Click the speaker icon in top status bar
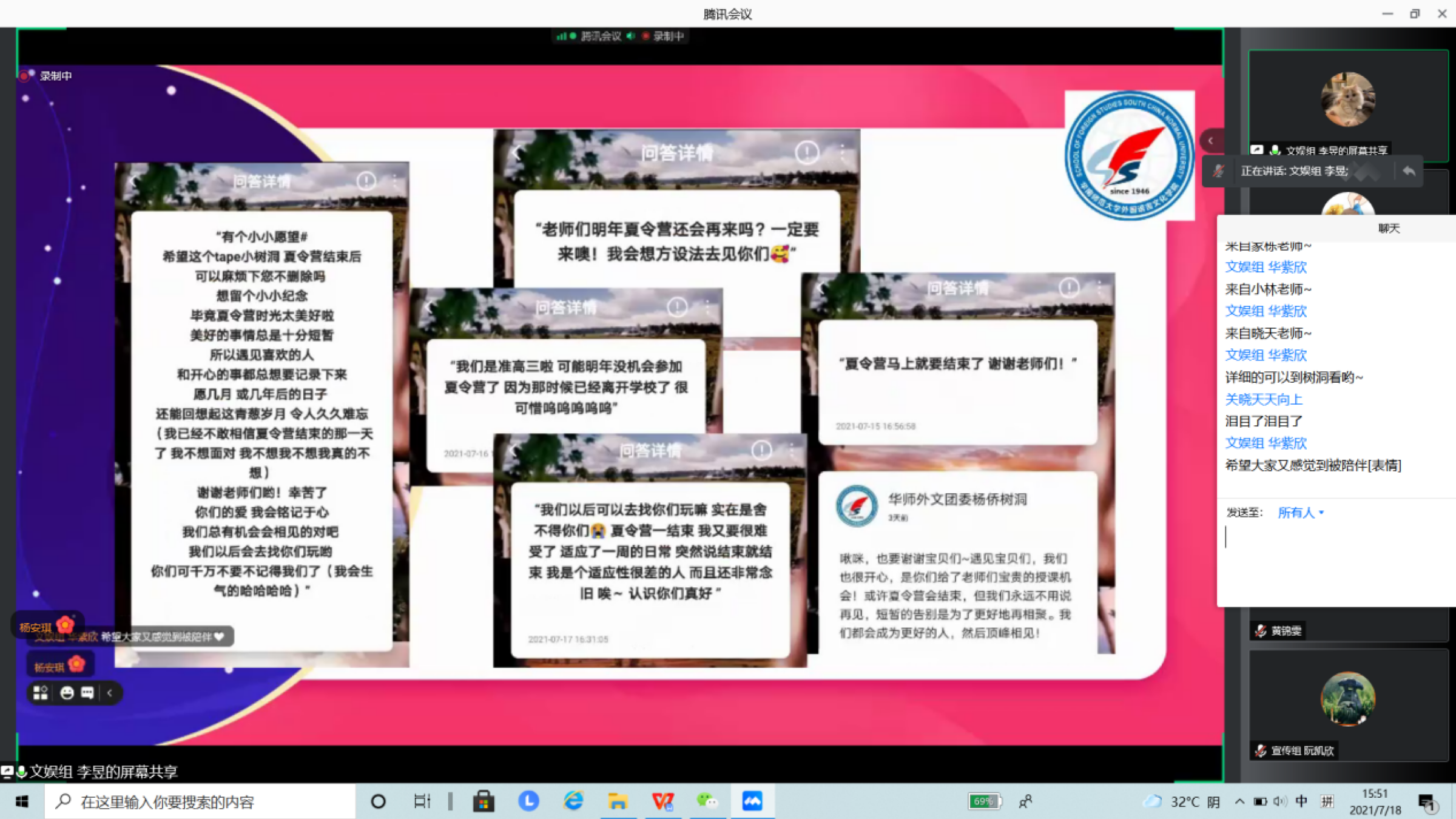This screenshot has width=1456, height=819. point(630,36)
